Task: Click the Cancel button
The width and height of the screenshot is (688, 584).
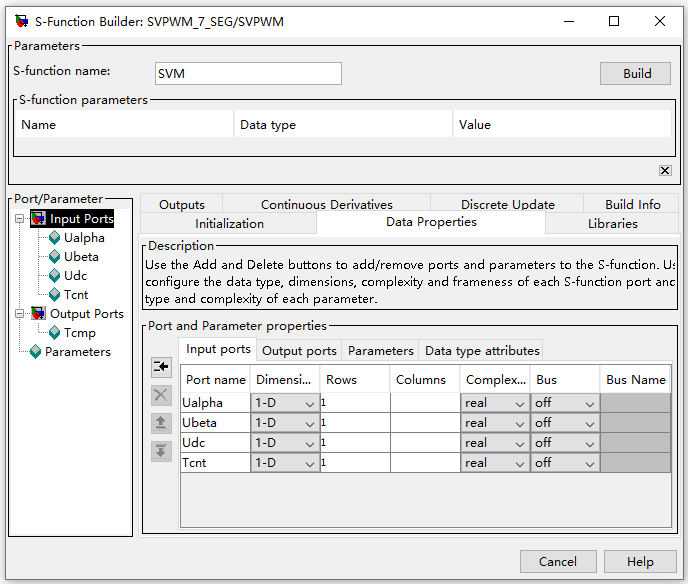Action: click(558, 562)
